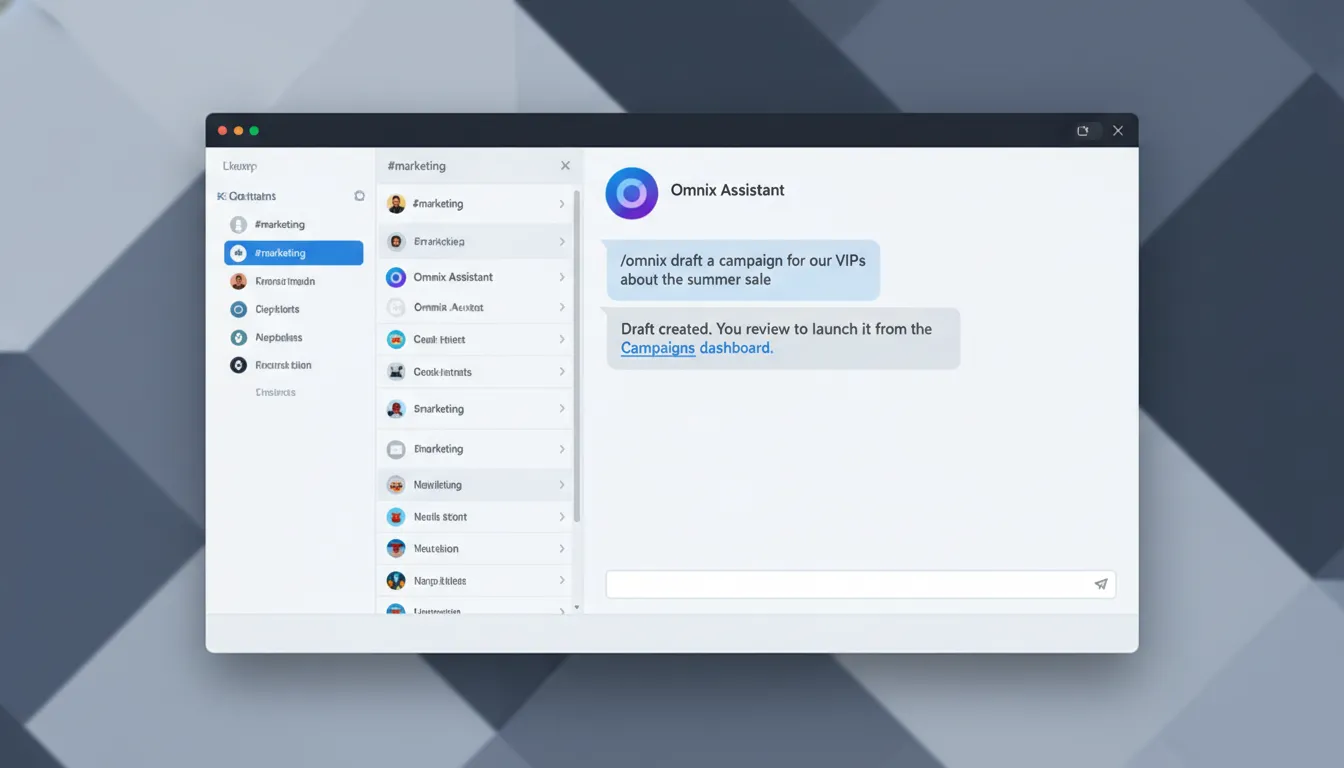Click the teal Nepbeless channel icon

238,337
